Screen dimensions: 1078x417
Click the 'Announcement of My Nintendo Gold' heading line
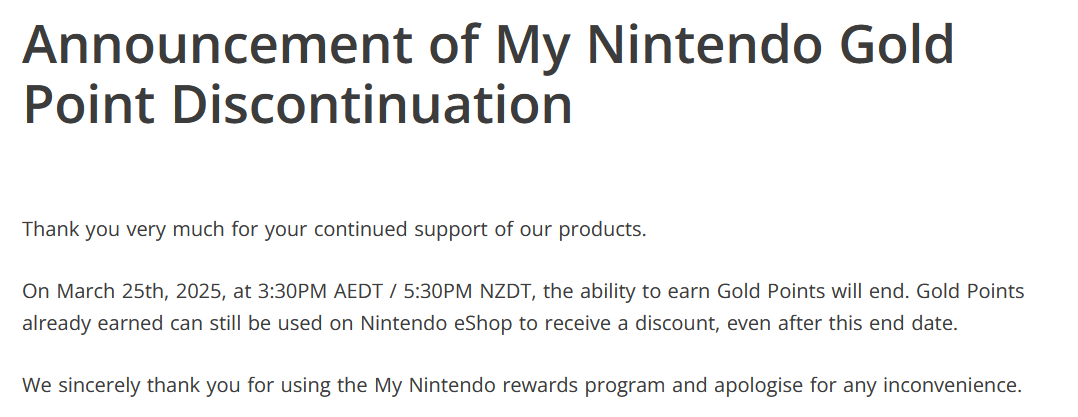(x=488, y=45)
